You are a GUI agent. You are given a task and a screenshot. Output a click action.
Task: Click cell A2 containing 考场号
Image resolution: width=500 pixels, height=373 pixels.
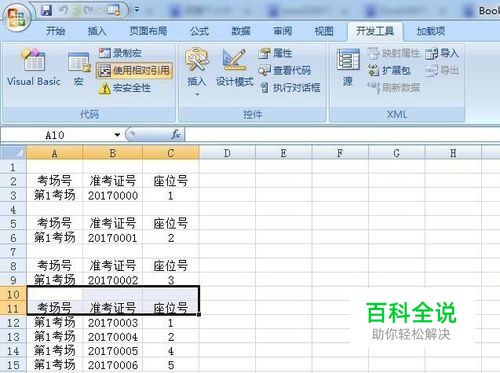54,181
